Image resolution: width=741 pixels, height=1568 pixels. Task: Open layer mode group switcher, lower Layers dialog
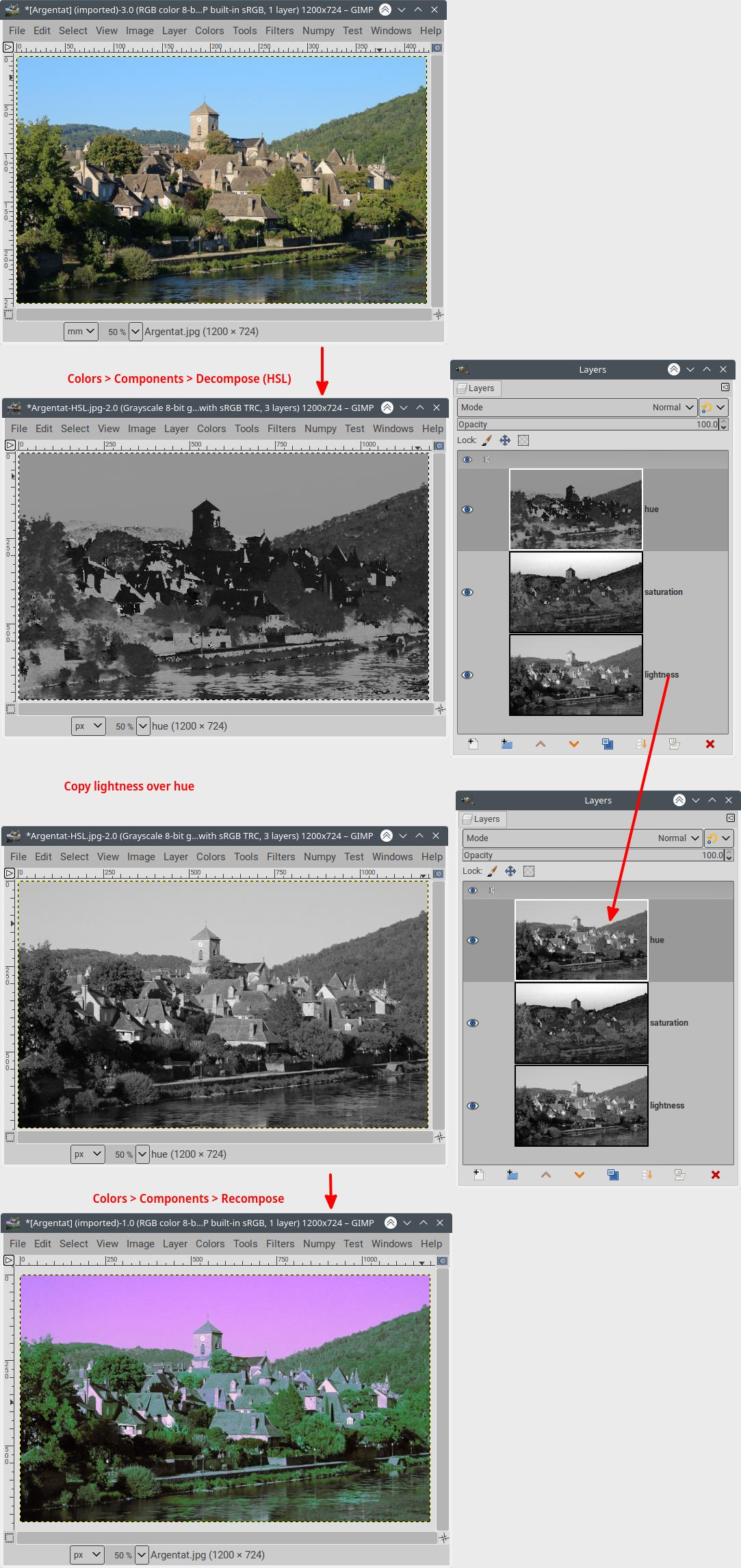point(718,838)
